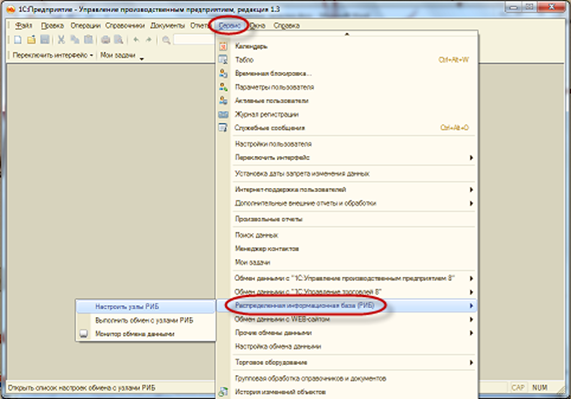Click the Open file toolbar icon

point(31,40)
